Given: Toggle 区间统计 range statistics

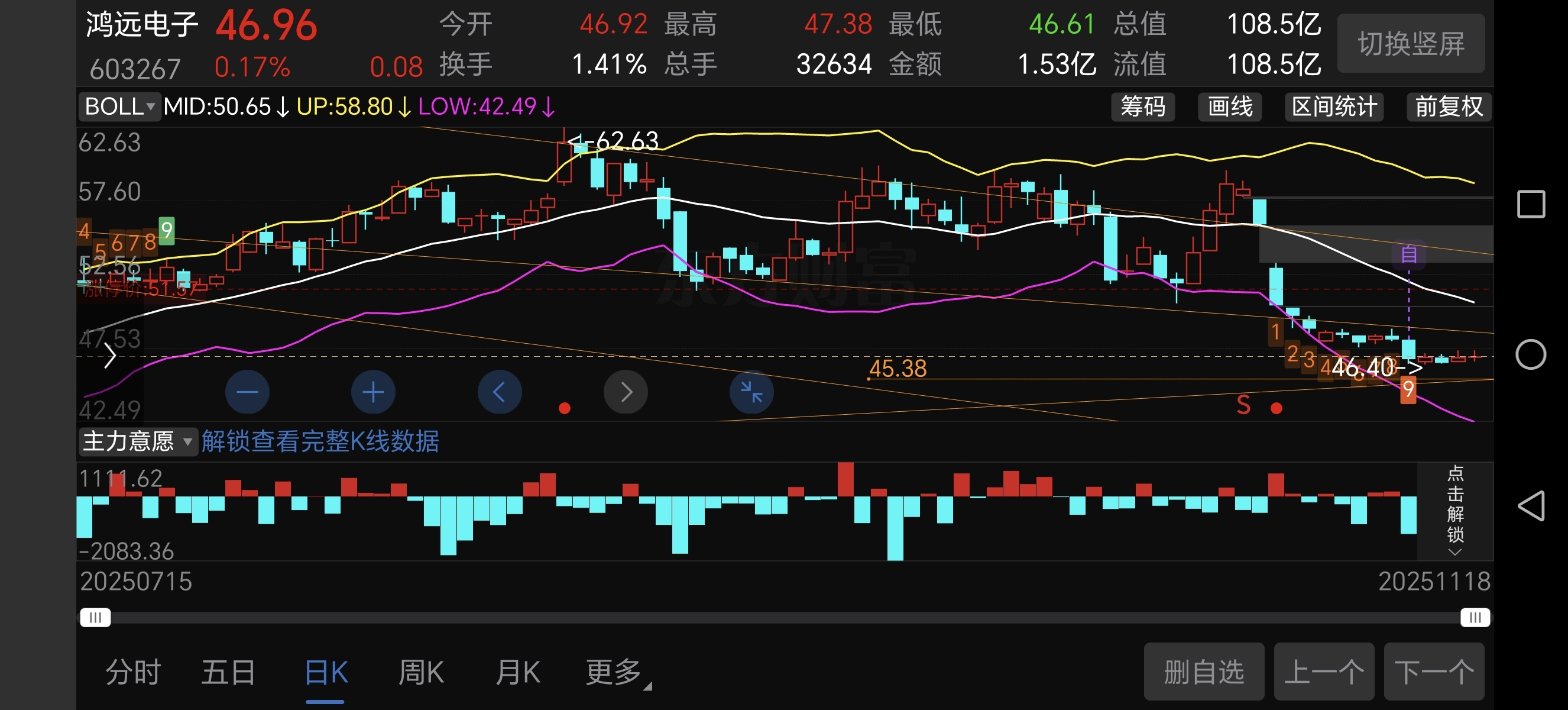Looking at the screenshot, I should (1334, 106).
